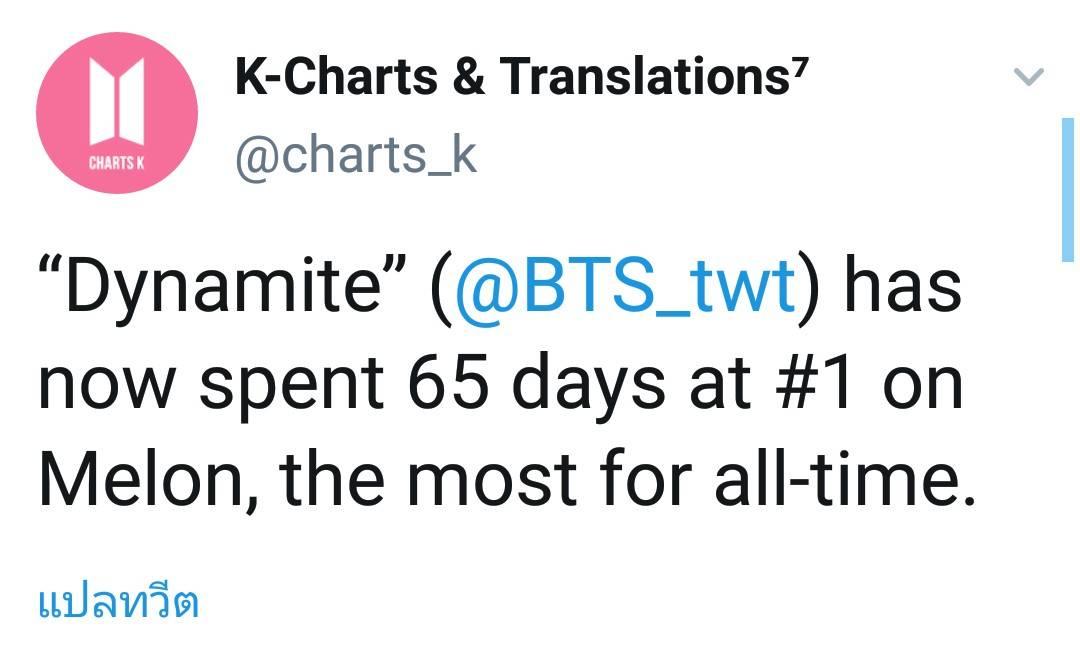Click the #1 text in the tweet
The image size is (1080, 645).
tap(815, 382)
